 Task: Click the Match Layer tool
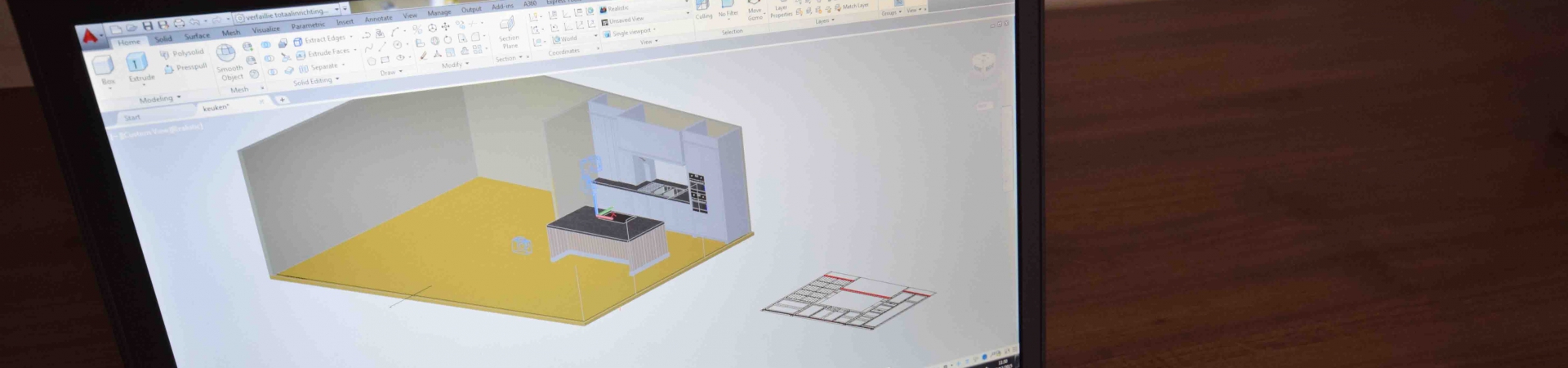click(852, 7)
